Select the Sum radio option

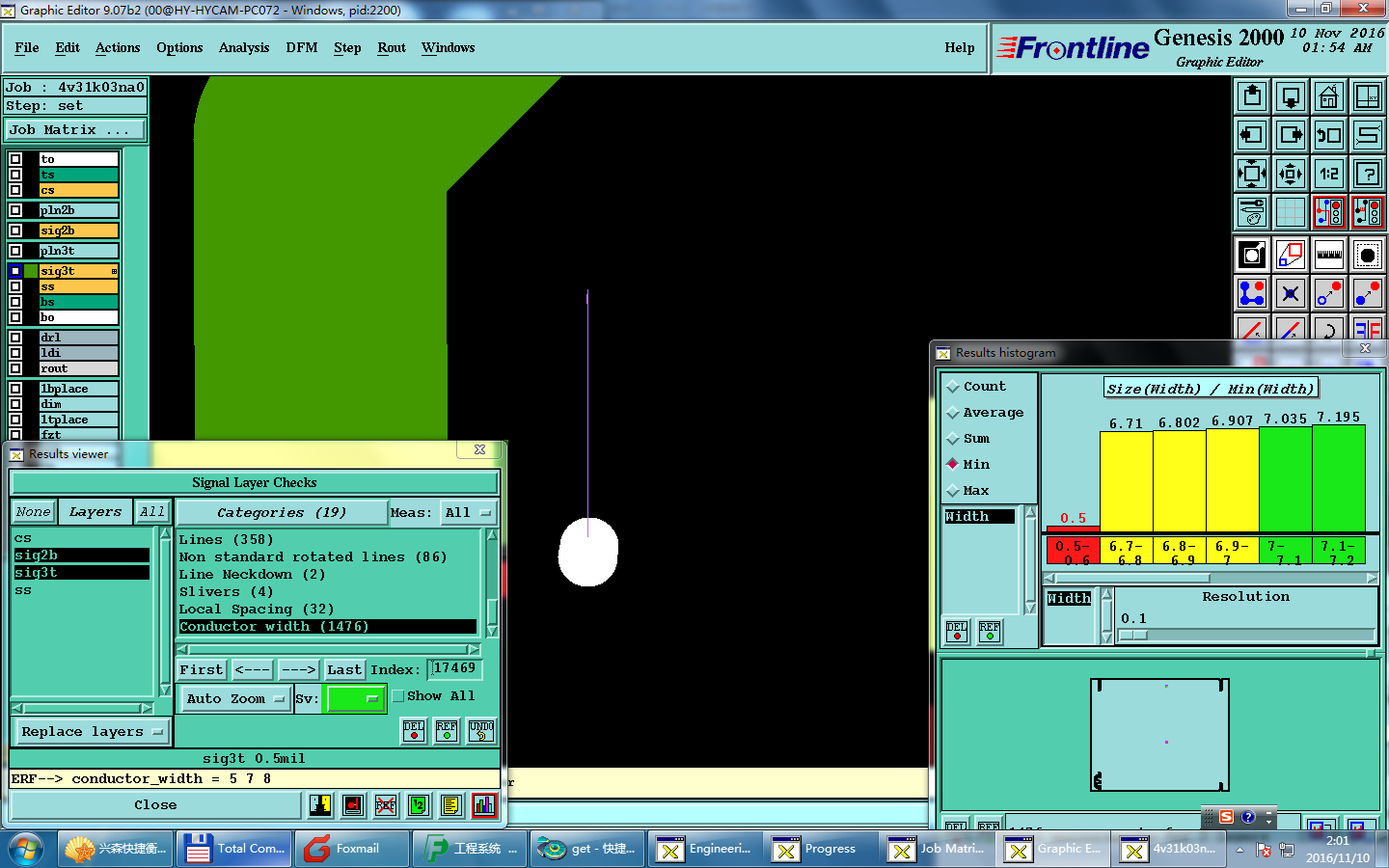(x=953, y=439)
